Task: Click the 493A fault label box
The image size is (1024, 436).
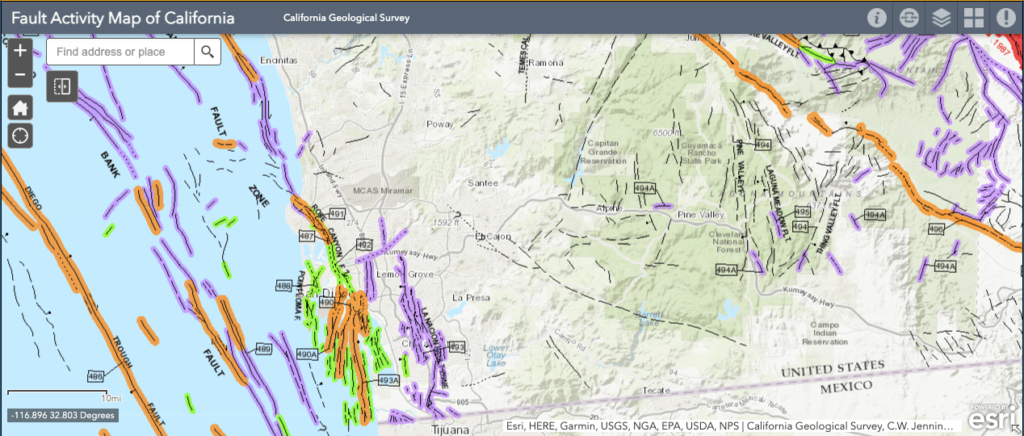Action: click(x=388, y=380)
